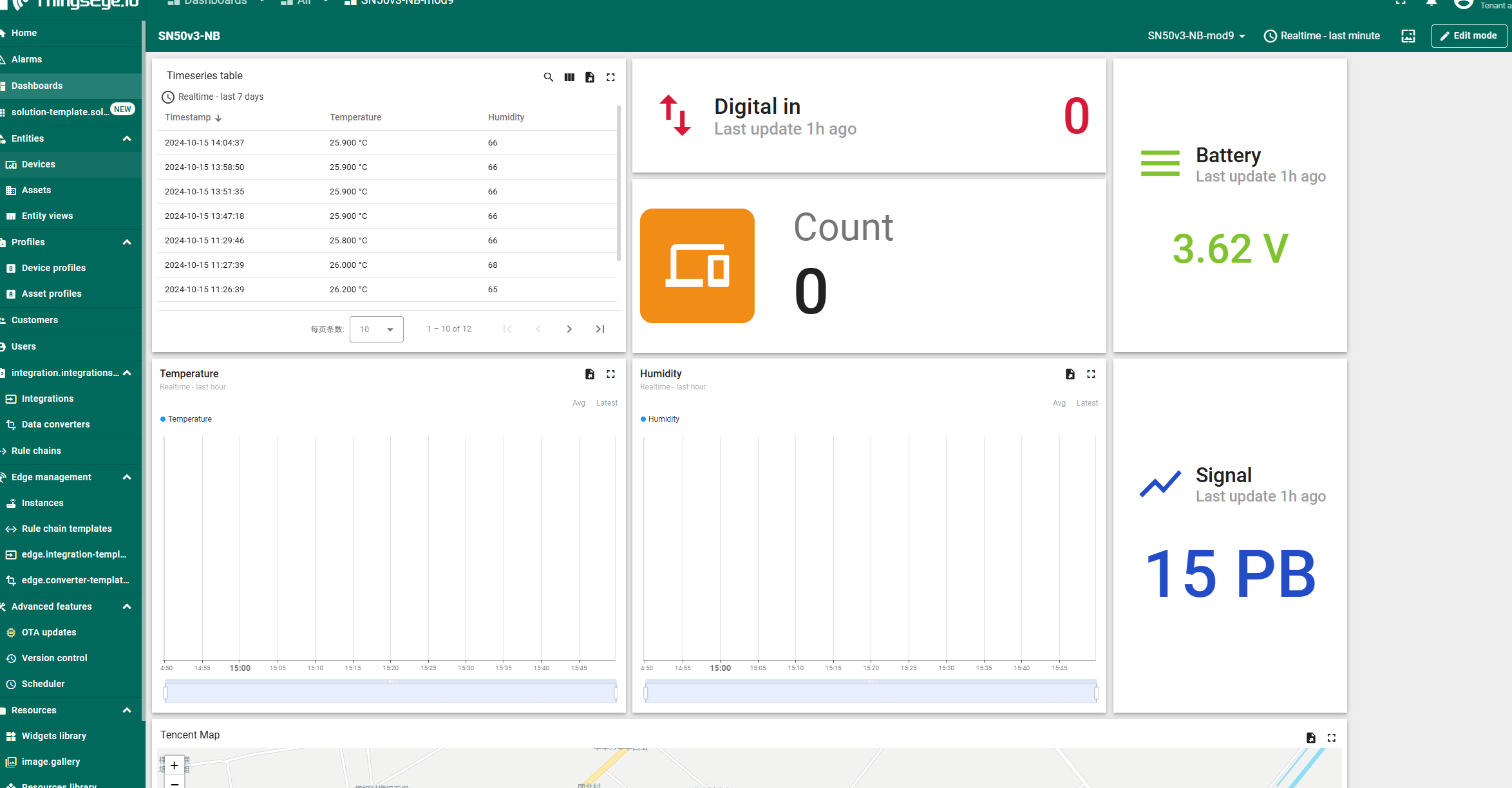Viewport: 1512px width, 788px height.
Task: Export the dashboard as image
Action: [1408, 36]
